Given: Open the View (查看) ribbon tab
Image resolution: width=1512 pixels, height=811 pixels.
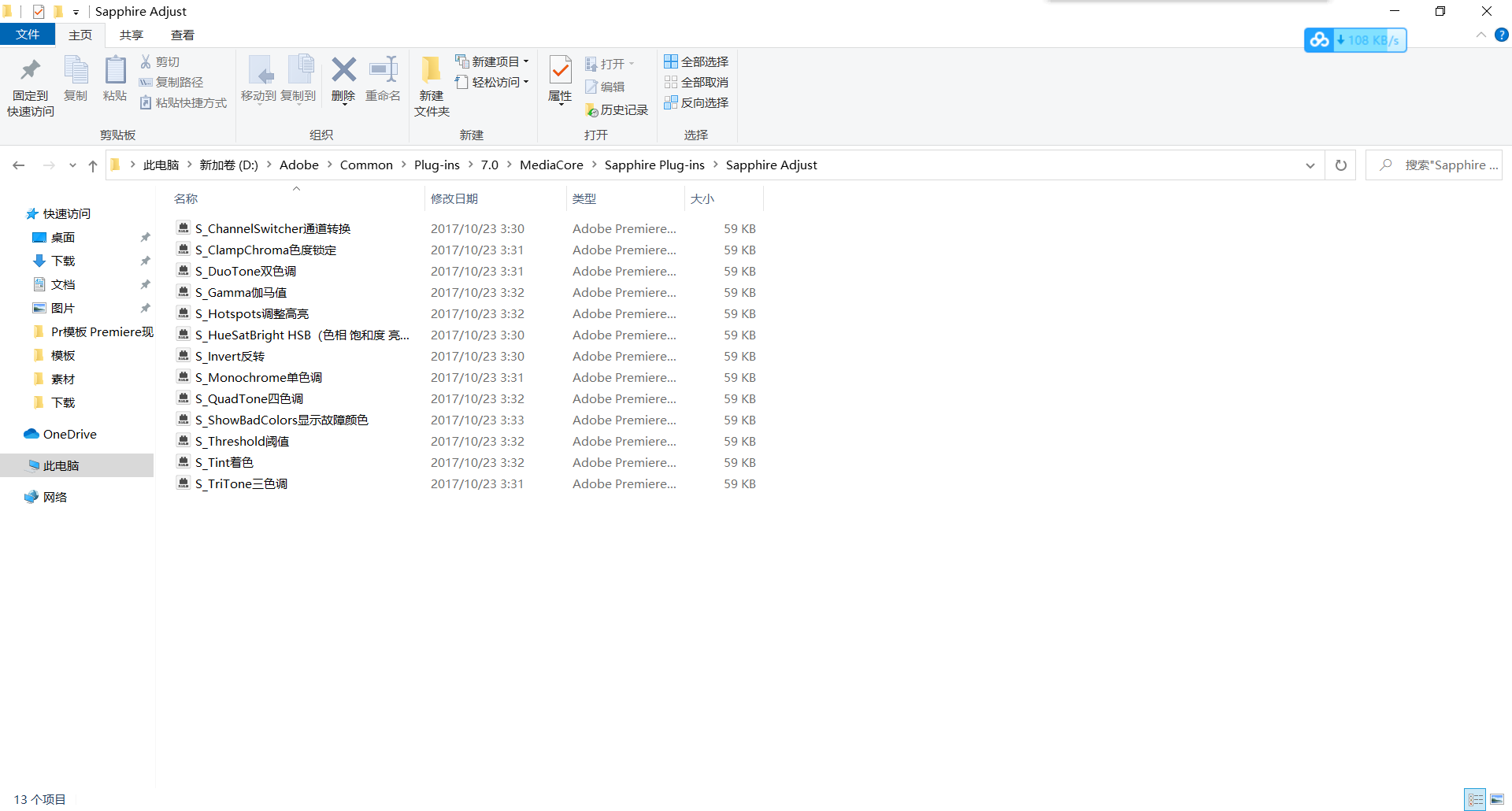Looking at the screenshot, I should click(x=182, y=35).
